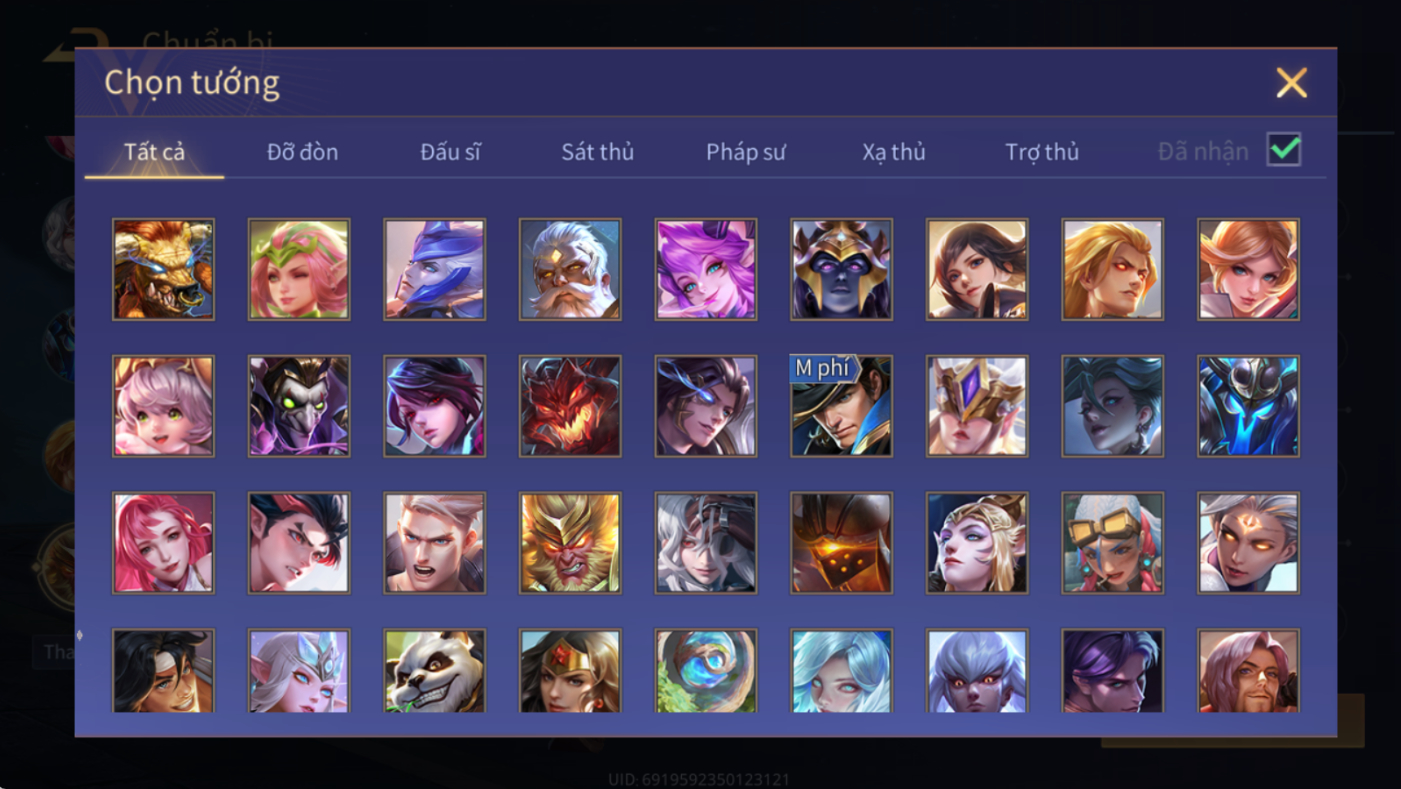
Task: Select the swirling blue orb hero portrait
Action: (x=706, y=671)
